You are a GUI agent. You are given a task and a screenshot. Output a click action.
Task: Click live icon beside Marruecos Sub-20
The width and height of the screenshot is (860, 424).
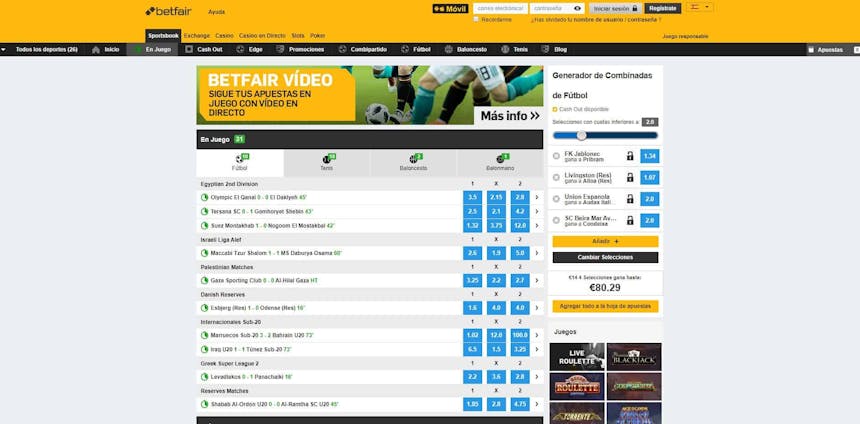[205, 335]
